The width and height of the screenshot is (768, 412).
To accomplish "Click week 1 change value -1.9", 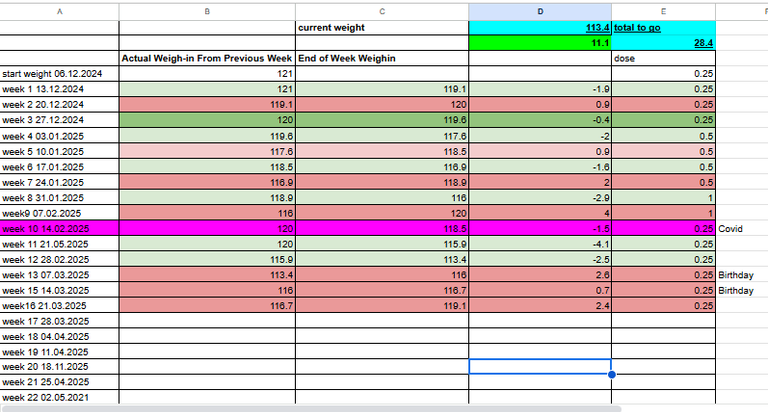I will [540, 89].
